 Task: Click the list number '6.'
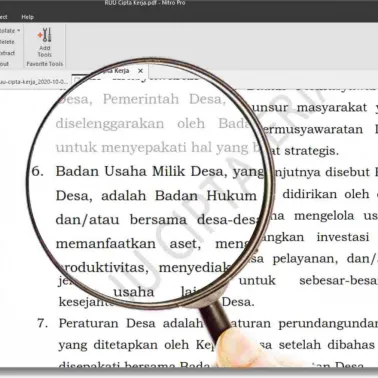pyautogui.click(x=38, y=172)
